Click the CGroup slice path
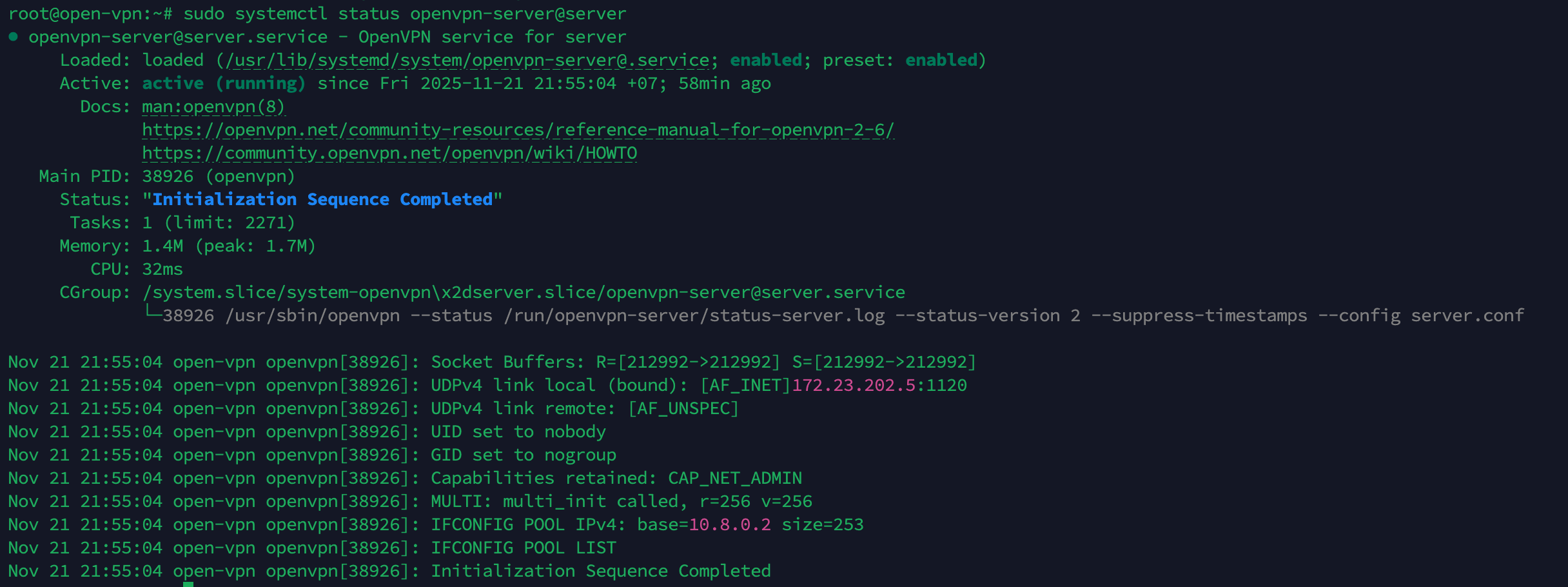1568x587 pixels. pyautogui.click(x=524, y=292)
